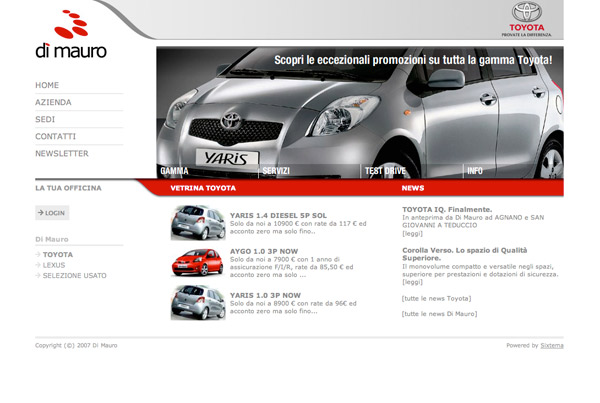Open tutte le news Di Mauro link
The width and height of the screenshot is (600, 403).
pos(439,314)
